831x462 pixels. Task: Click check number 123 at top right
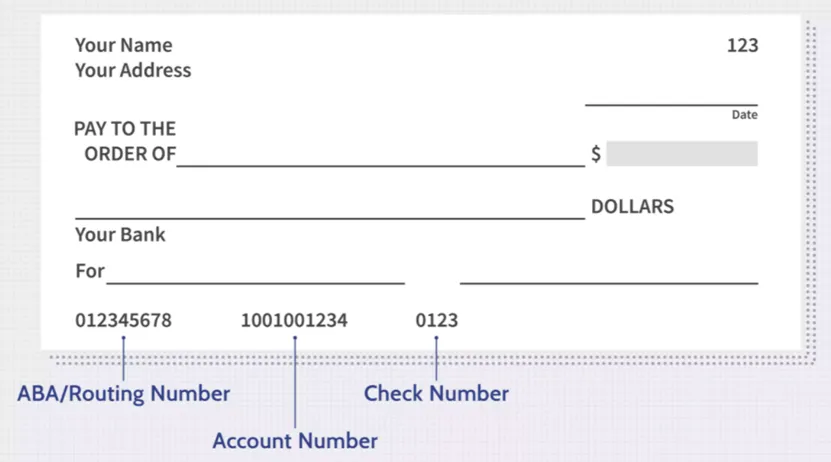click(x=742, y=45)
